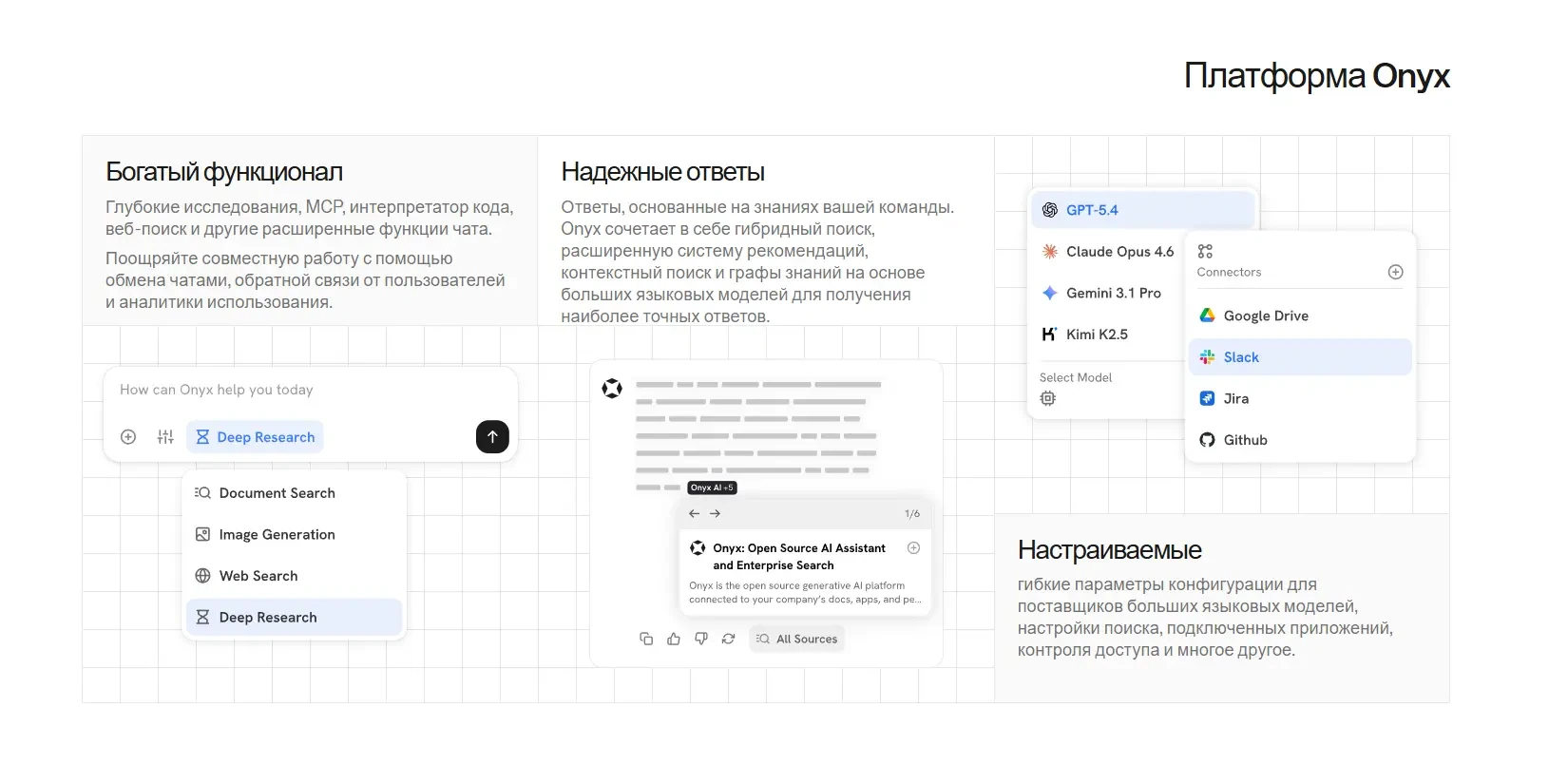Give thumbs up to the answer
The height and width of the screenshot is (784, 1568).
pos(674,639)
